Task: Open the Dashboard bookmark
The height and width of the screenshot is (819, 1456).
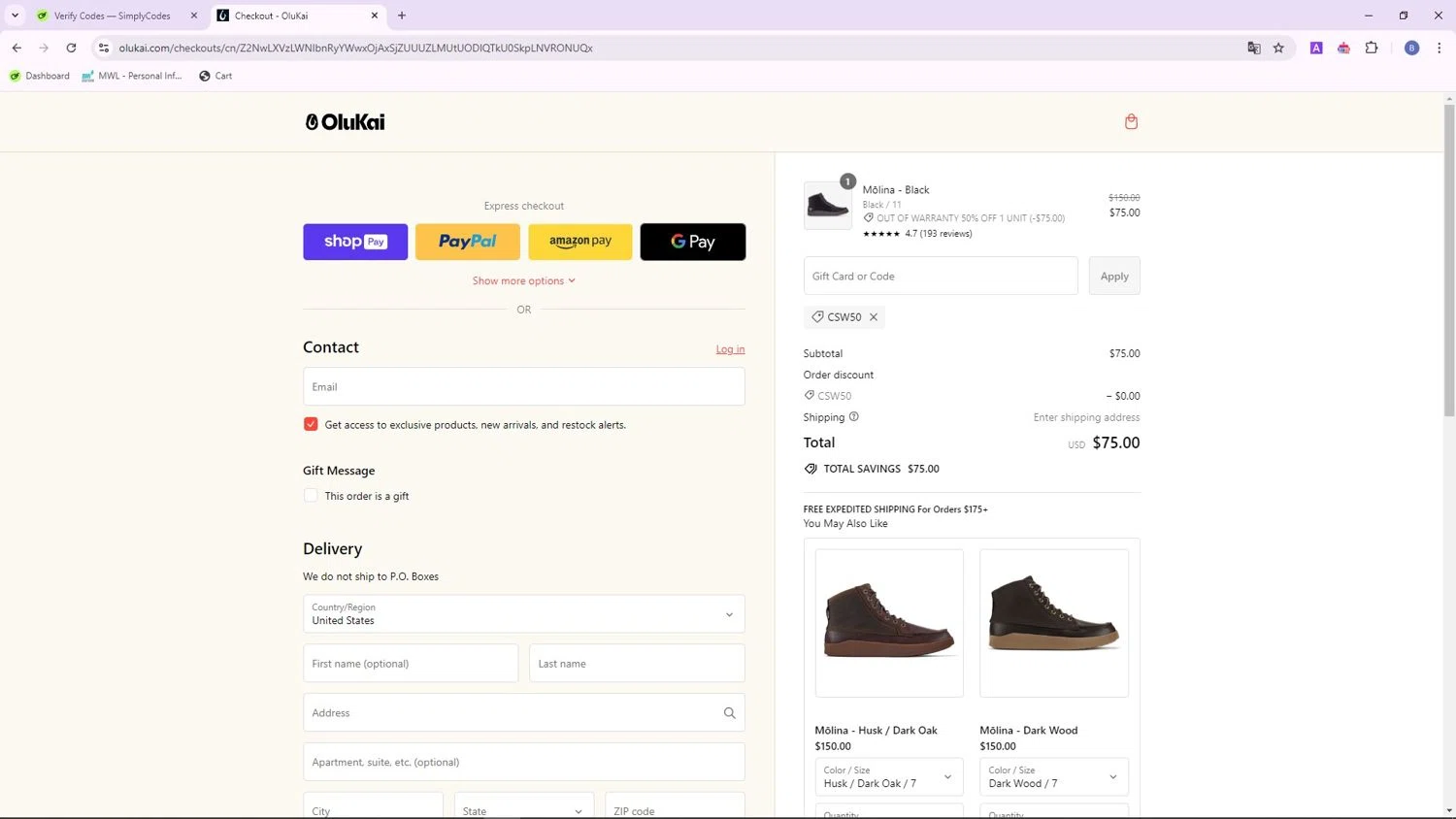Action: tap(40, 76)
